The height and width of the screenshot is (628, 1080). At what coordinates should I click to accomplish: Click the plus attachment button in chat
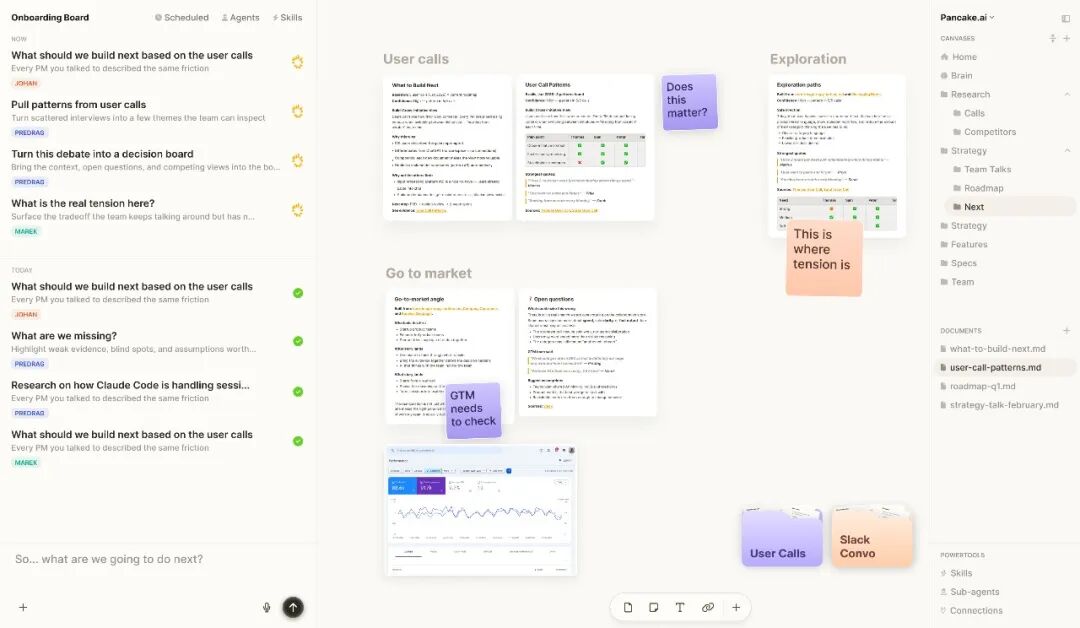point(23,607)
